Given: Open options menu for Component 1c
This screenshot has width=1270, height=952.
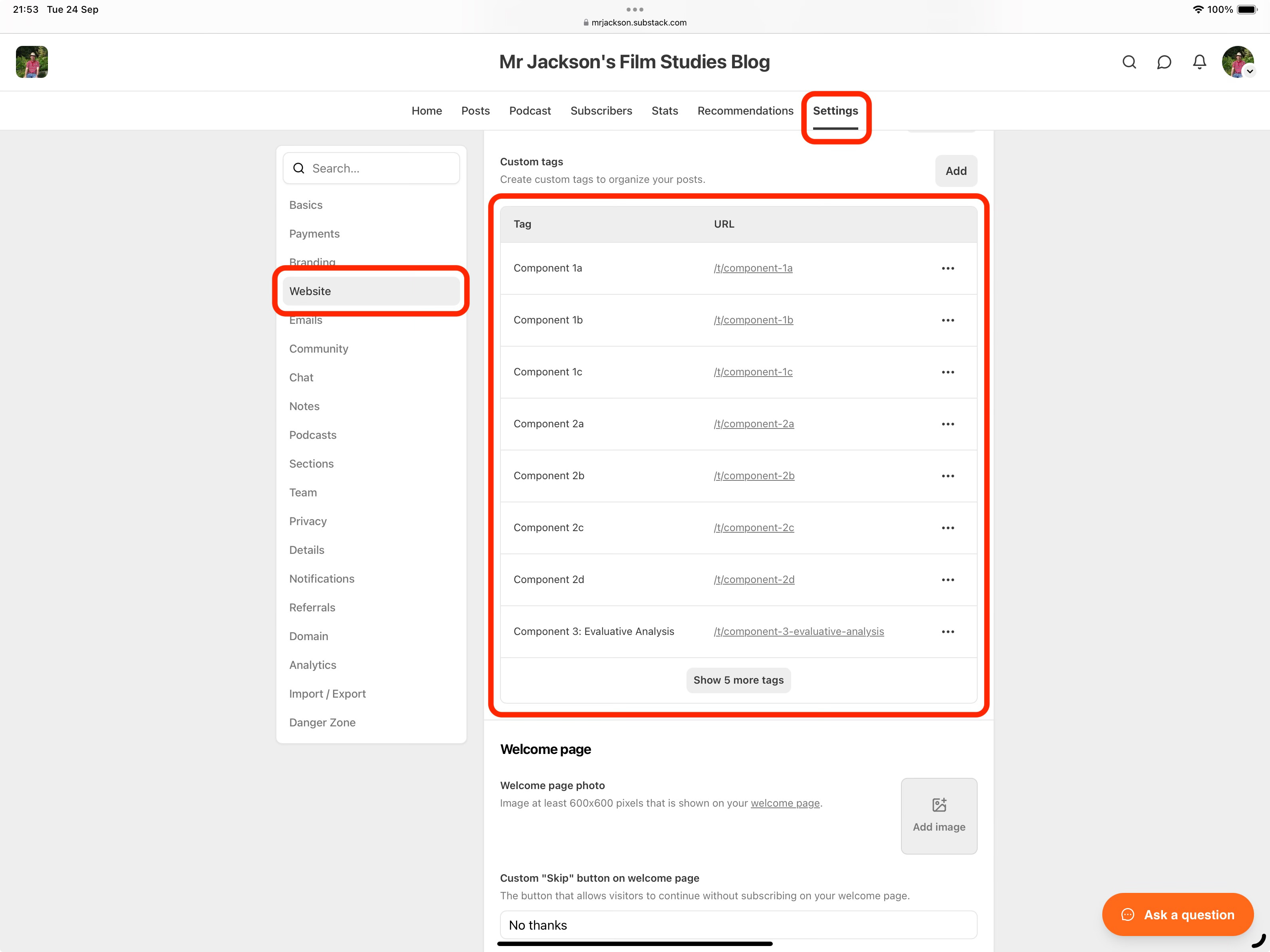Looking at the screenshot, I should (948, 372).
